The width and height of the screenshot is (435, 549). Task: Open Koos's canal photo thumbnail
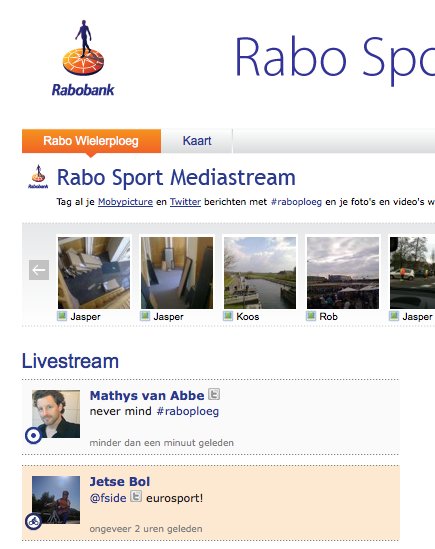coord(260,273)
